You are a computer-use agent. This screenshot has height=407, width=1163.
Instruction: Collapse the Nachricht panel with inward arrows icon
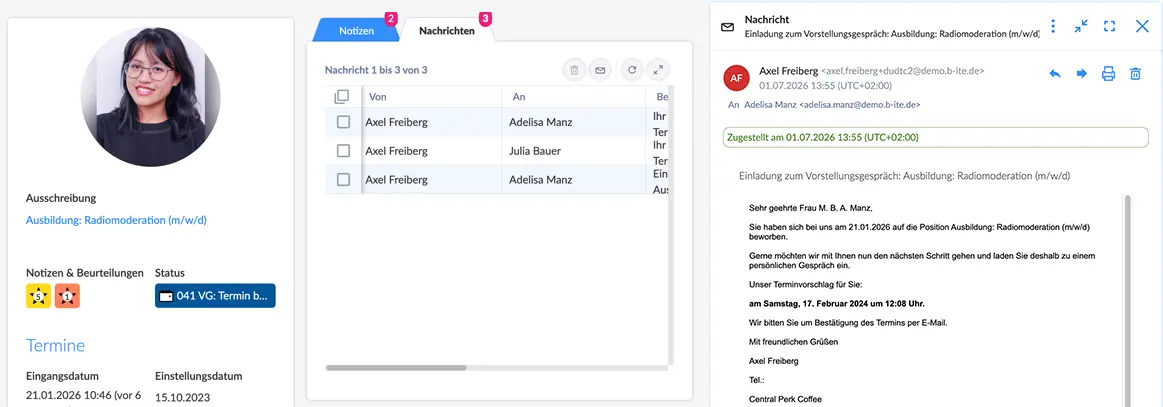pyautogui.click(x=1081, y=26)
